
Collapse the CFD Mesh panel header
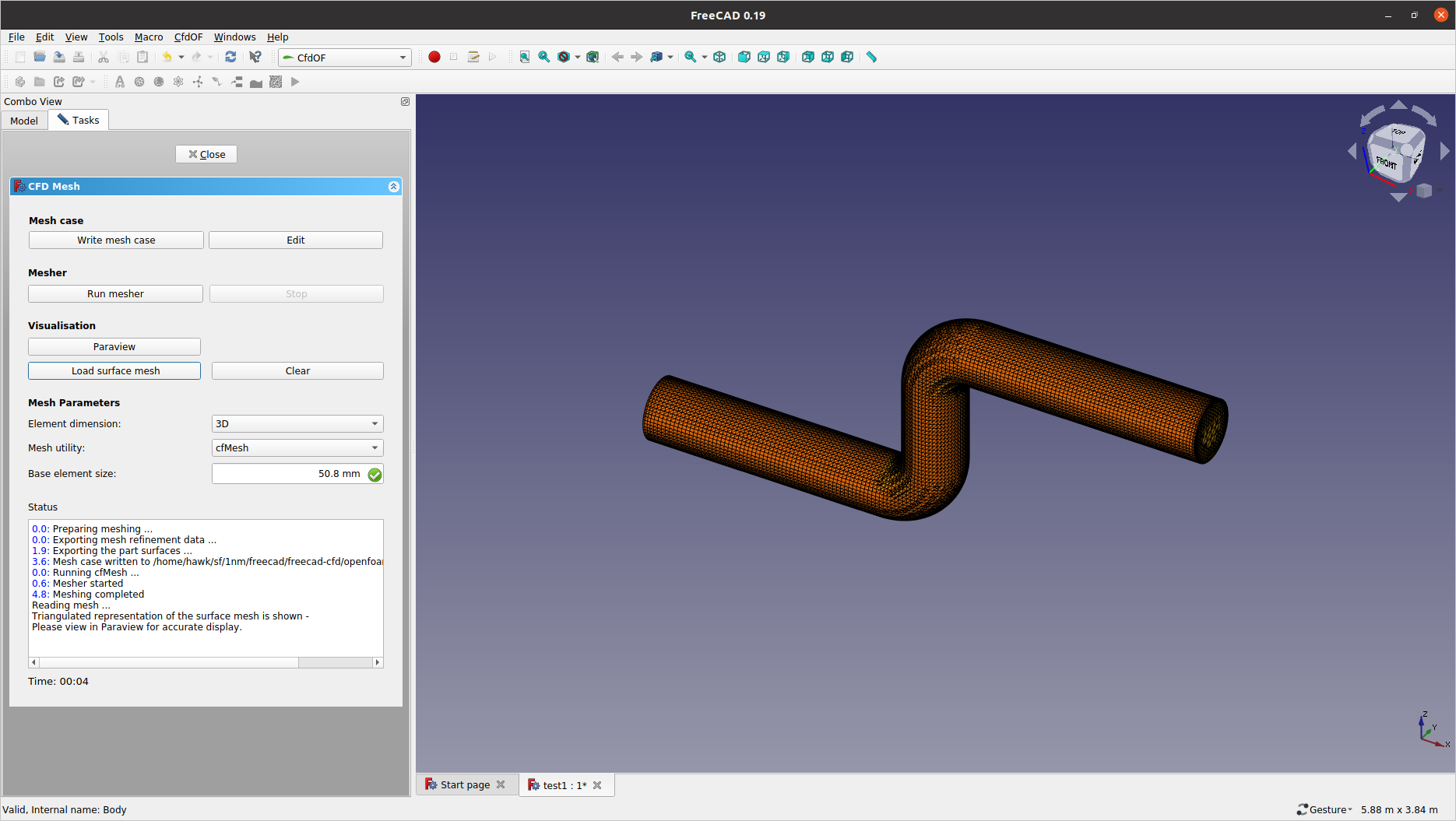click(x=393, y=187)
